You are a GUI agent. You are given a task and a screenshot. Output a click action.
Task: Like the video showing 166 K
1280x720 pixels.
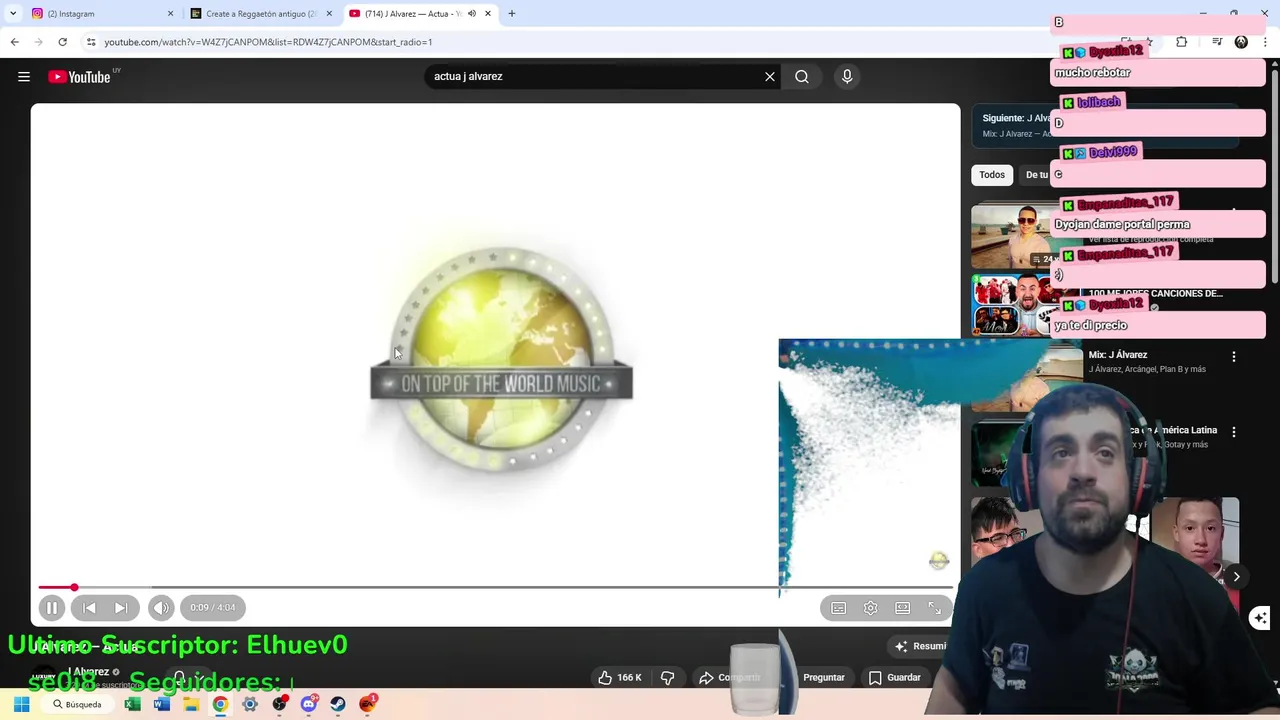[x=620, y=677]
